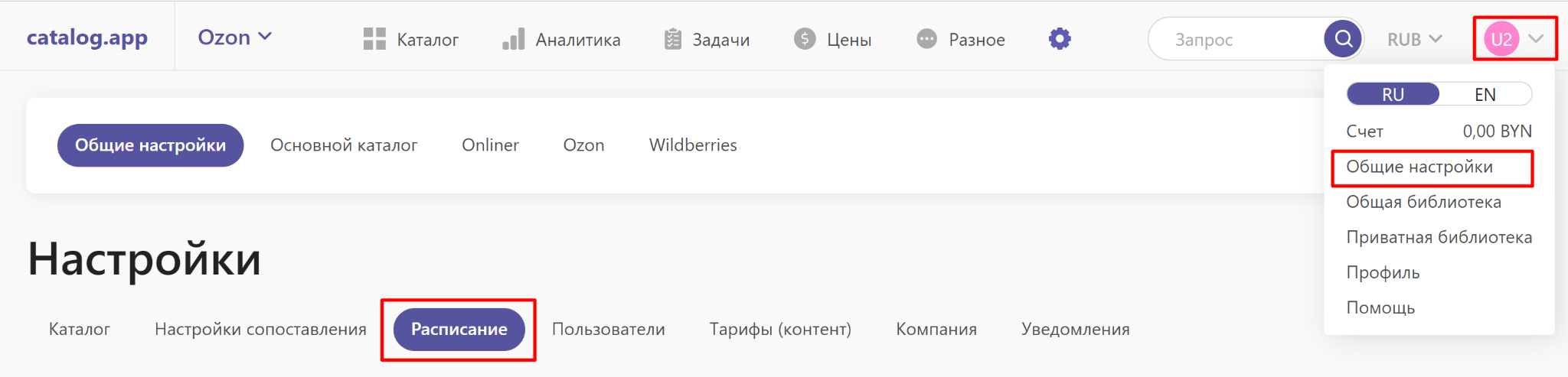
Task: Switch language to EN
Action: [1485, 94]
